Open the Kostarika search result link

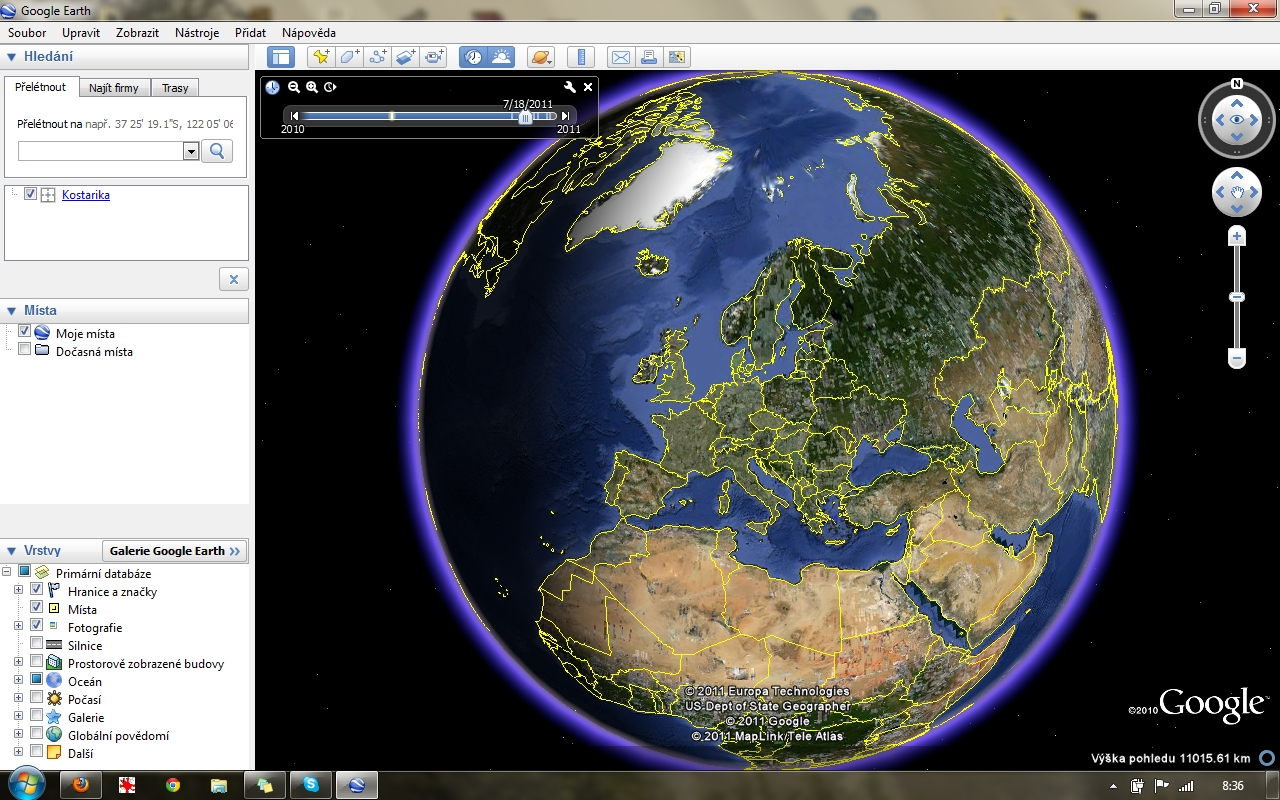86,195
